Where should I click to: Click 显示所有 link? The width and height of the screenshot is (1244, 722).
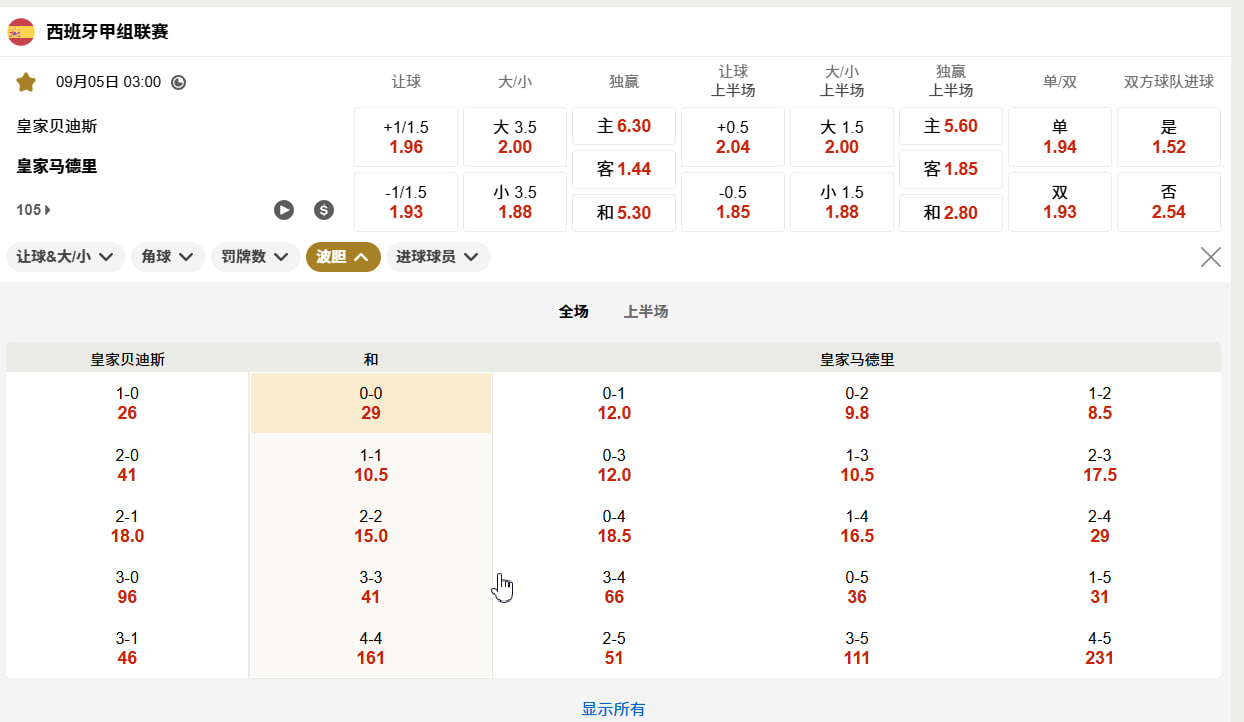pos(614,709)
